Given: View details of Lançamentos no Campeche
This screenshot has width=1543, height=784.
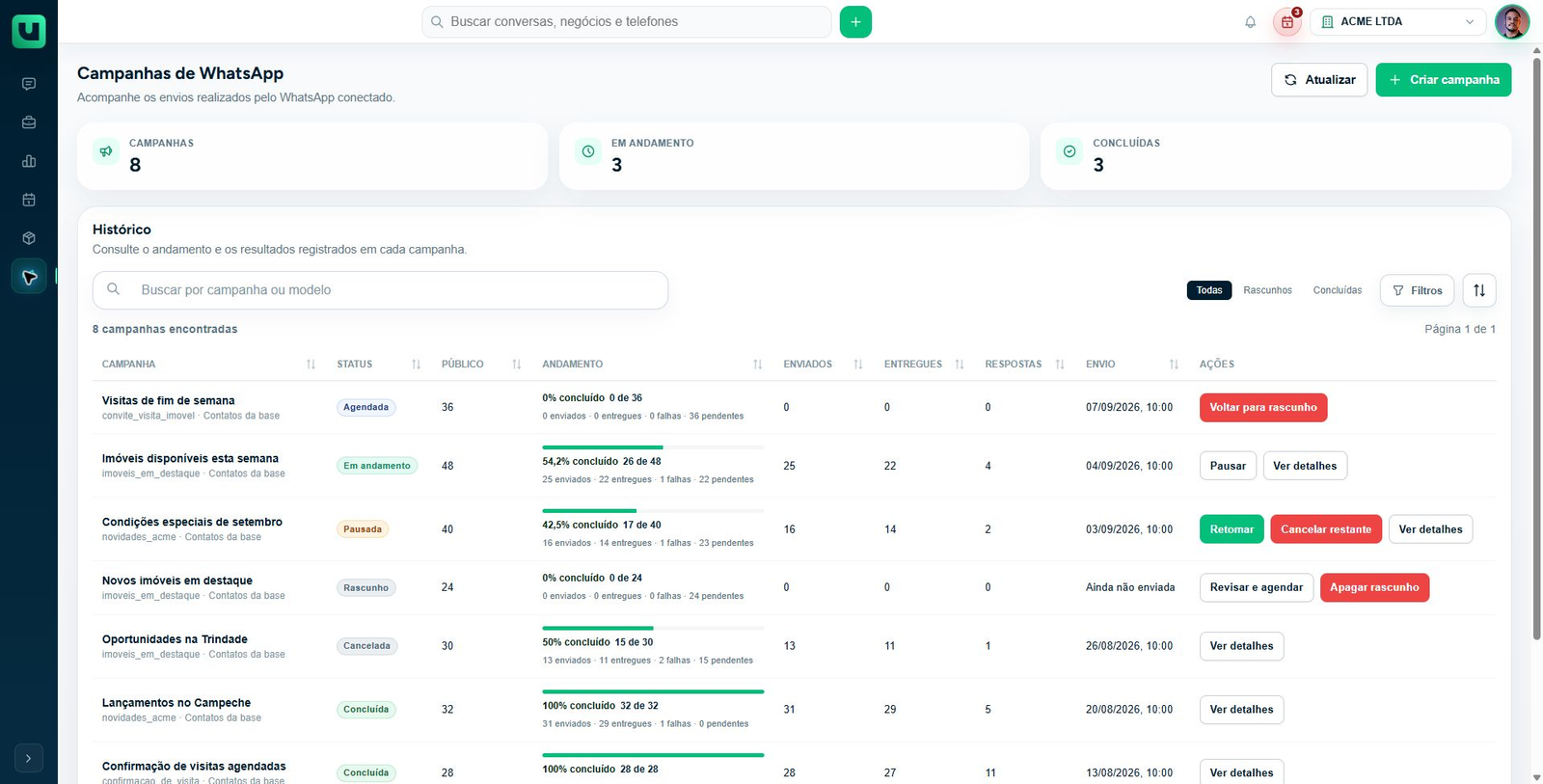Looking at the screenshot, I should tap(1241, 710).
